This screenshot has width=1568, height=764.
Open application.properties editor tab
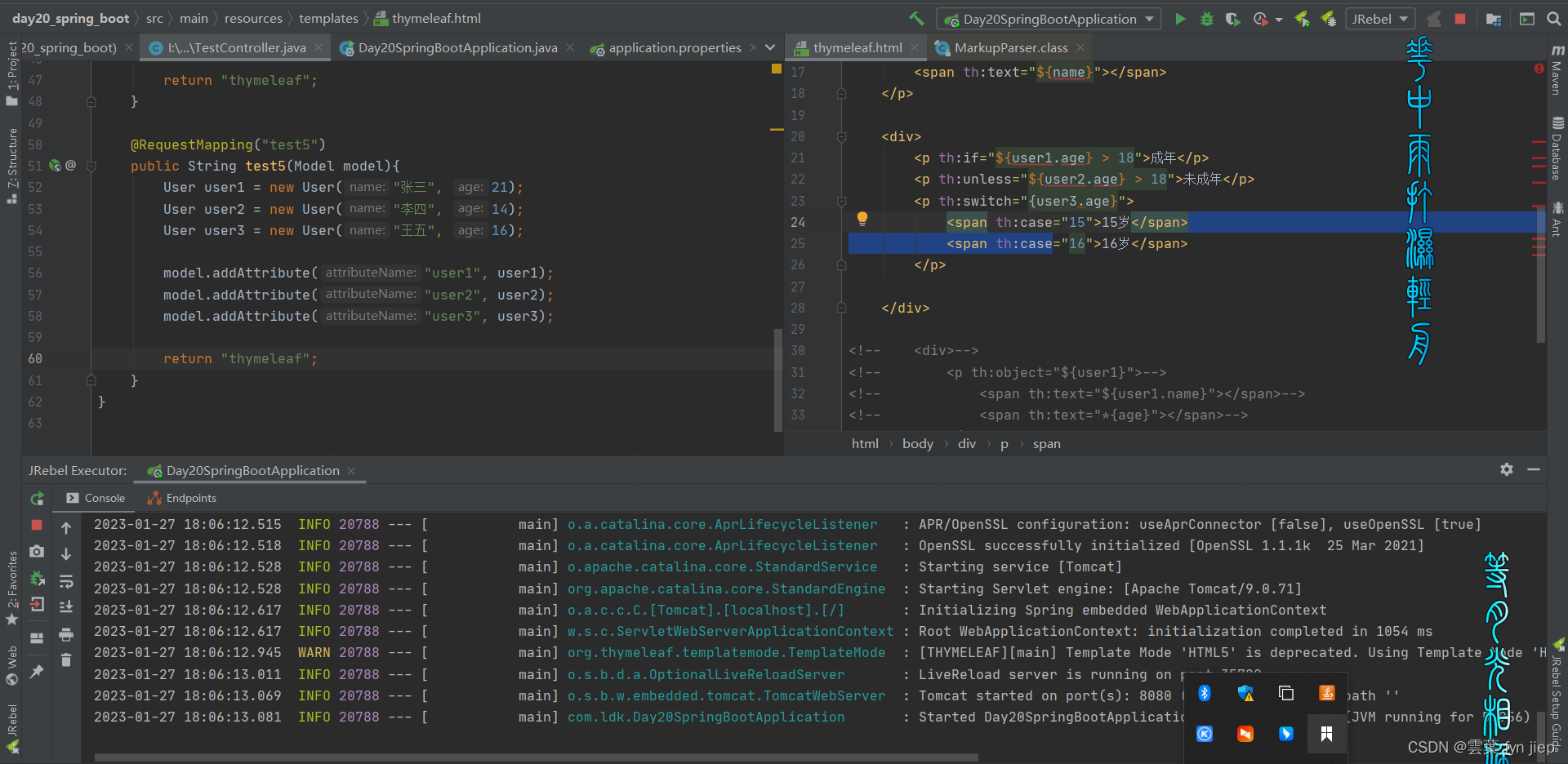pos(675,48)
